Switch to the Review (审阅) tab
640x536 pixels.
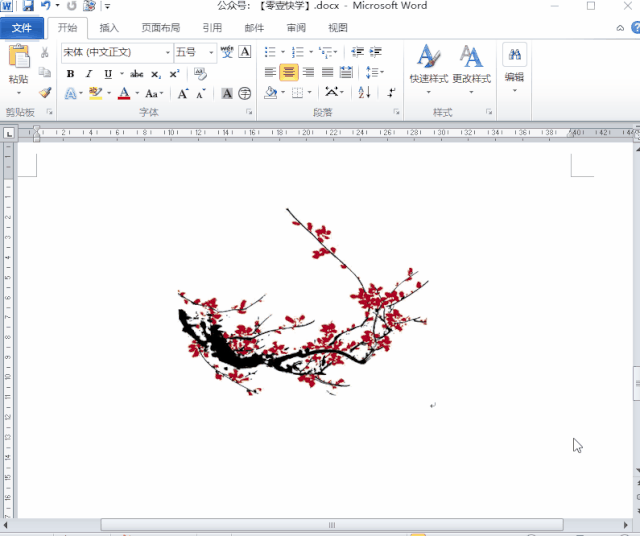point(296,28)
